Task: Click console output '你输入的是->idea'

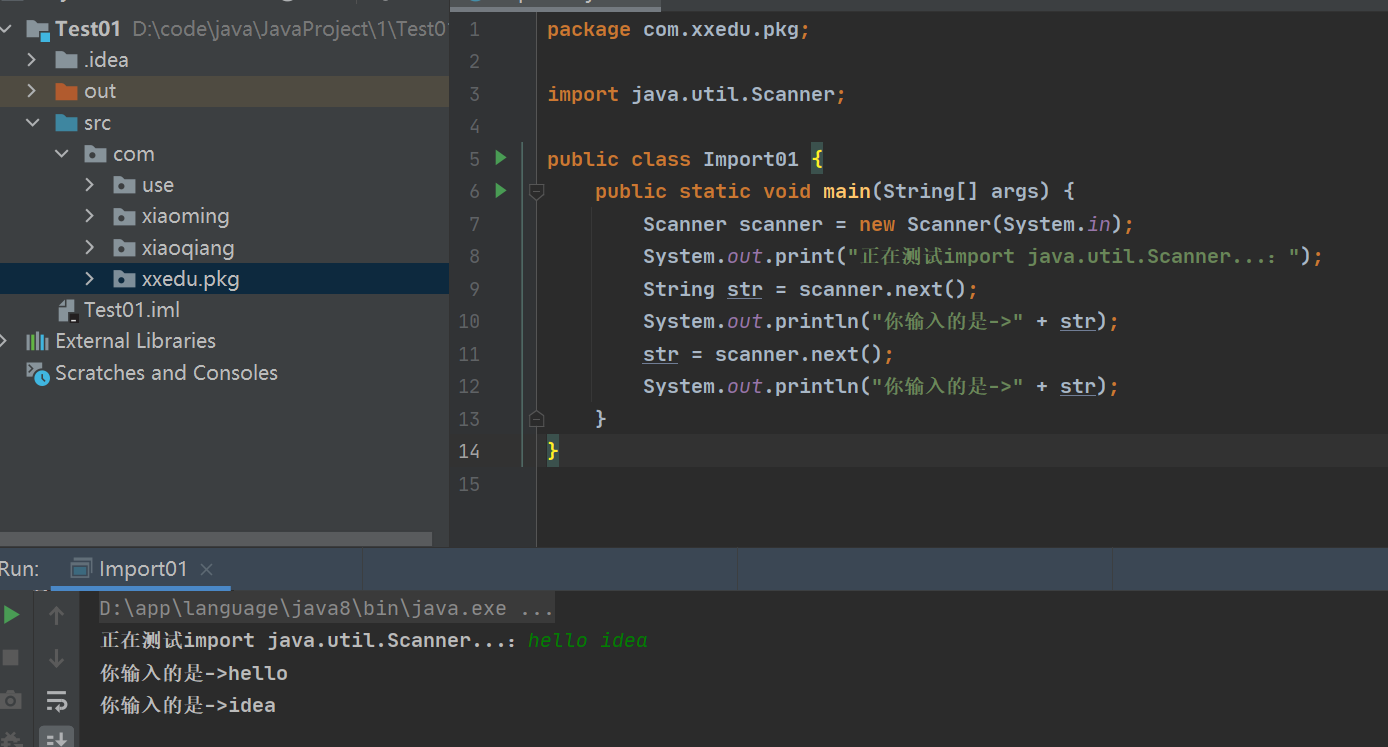Action: (188, 705)
